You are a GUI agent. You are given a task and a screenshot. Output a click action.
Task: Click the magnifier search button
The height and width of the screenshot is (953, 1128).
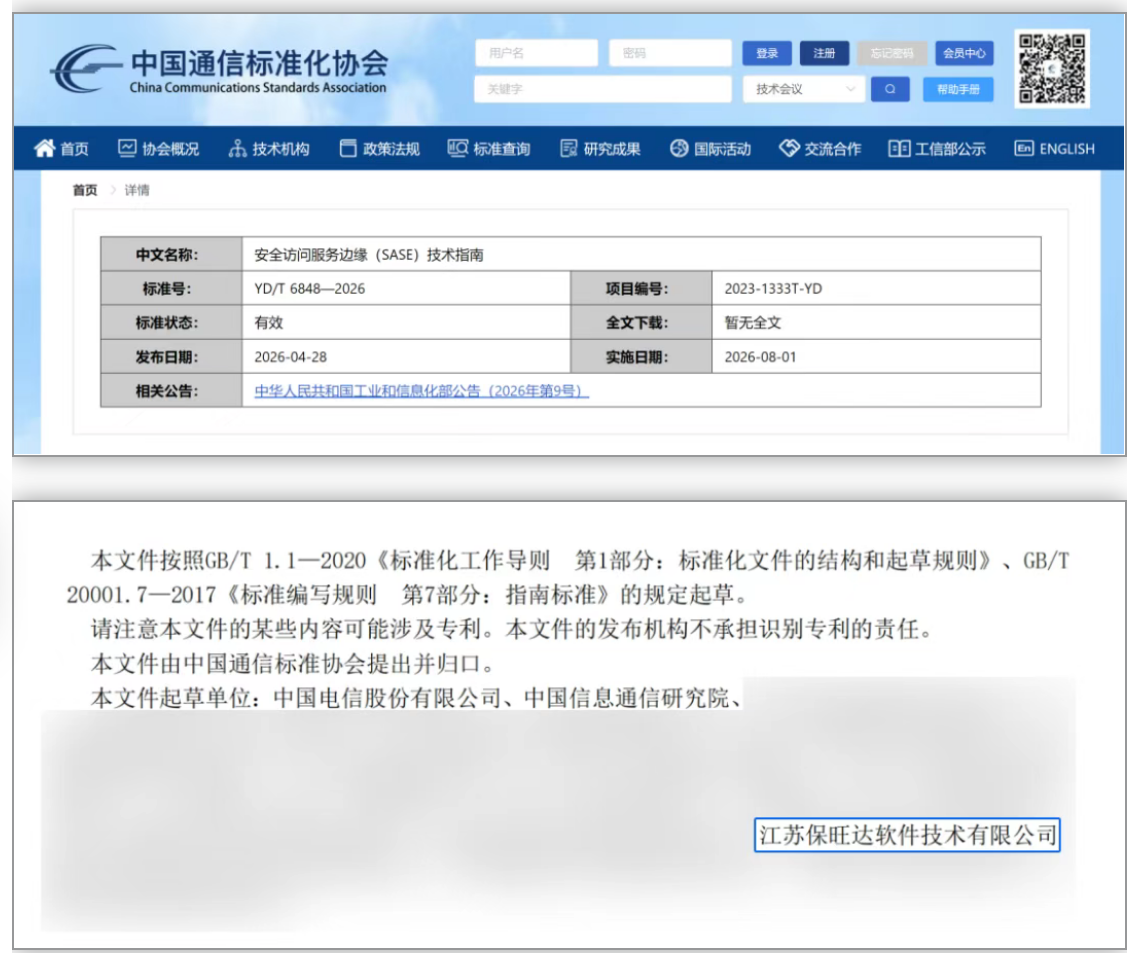890,89
